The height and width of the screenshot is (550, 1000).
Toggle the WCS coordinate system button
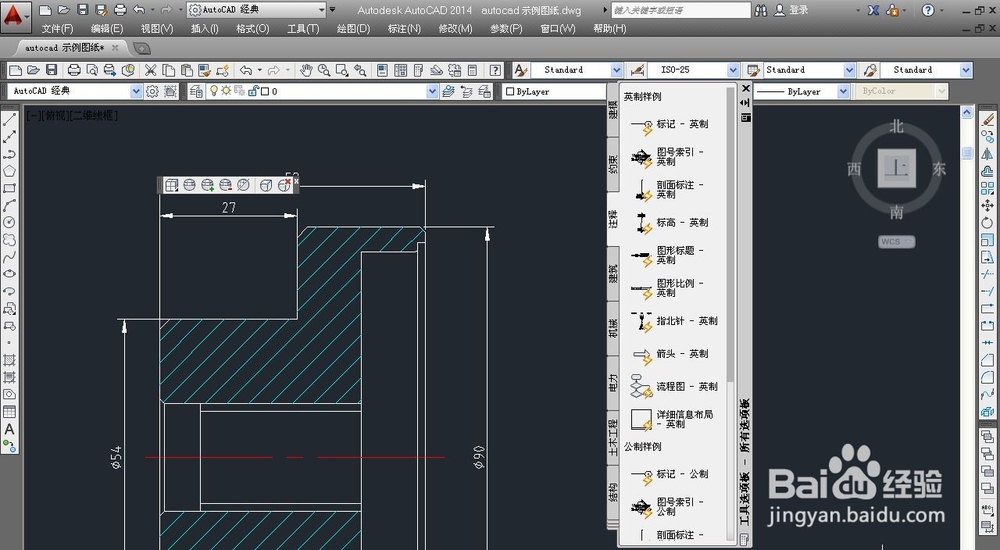pyautogui.click(x=897, y=242)
